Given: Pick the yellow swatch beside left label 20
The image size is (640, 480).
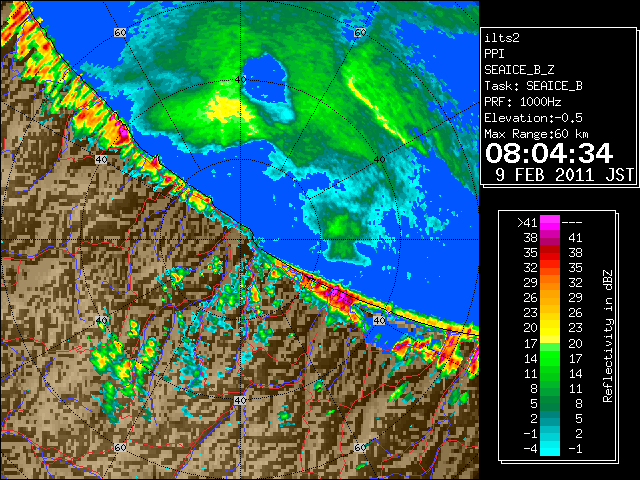Looking at the screenshot, I should click(x=550, y=328).
